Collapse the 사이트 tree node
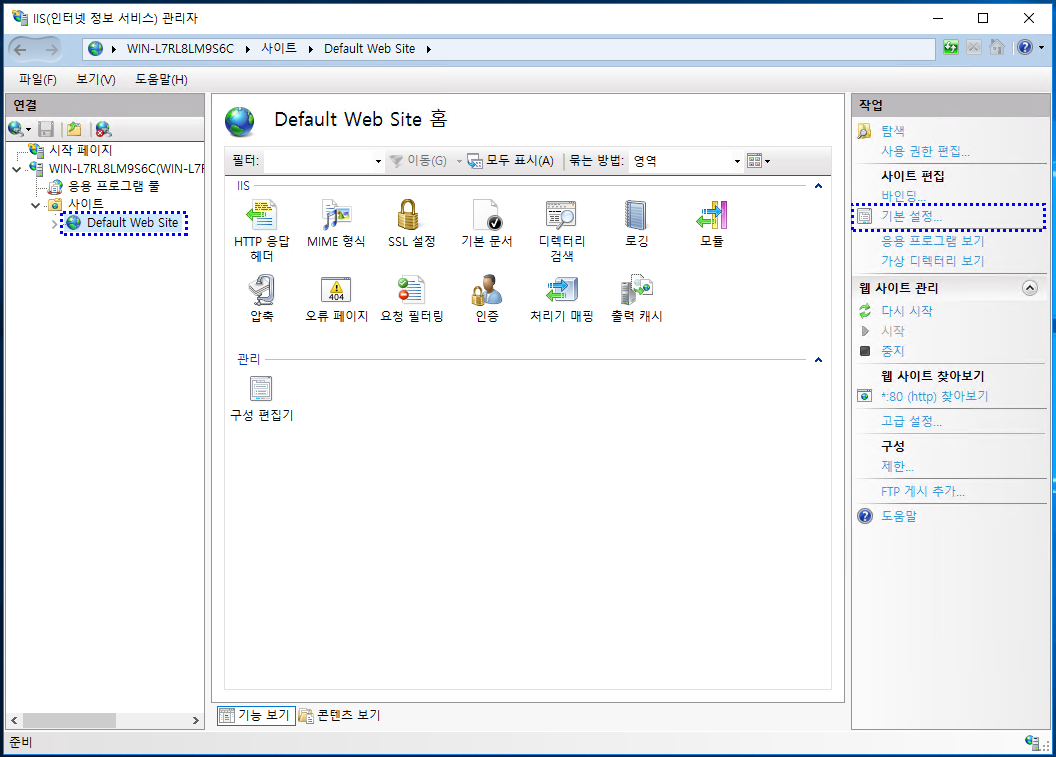1056x757 pixels. tap(36, 205)
